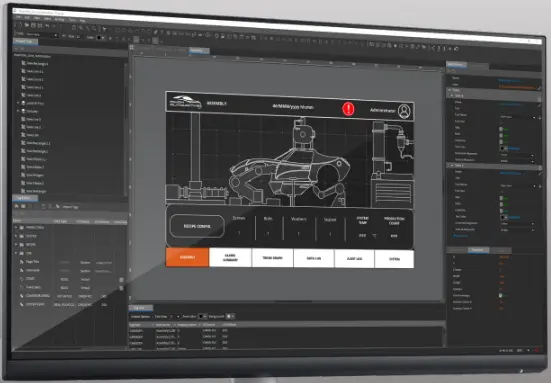Screen dimensions: 551x383
Task: Click the Background color swatch in the Tag Use toolbar
Action: click(x=229, y=317)
